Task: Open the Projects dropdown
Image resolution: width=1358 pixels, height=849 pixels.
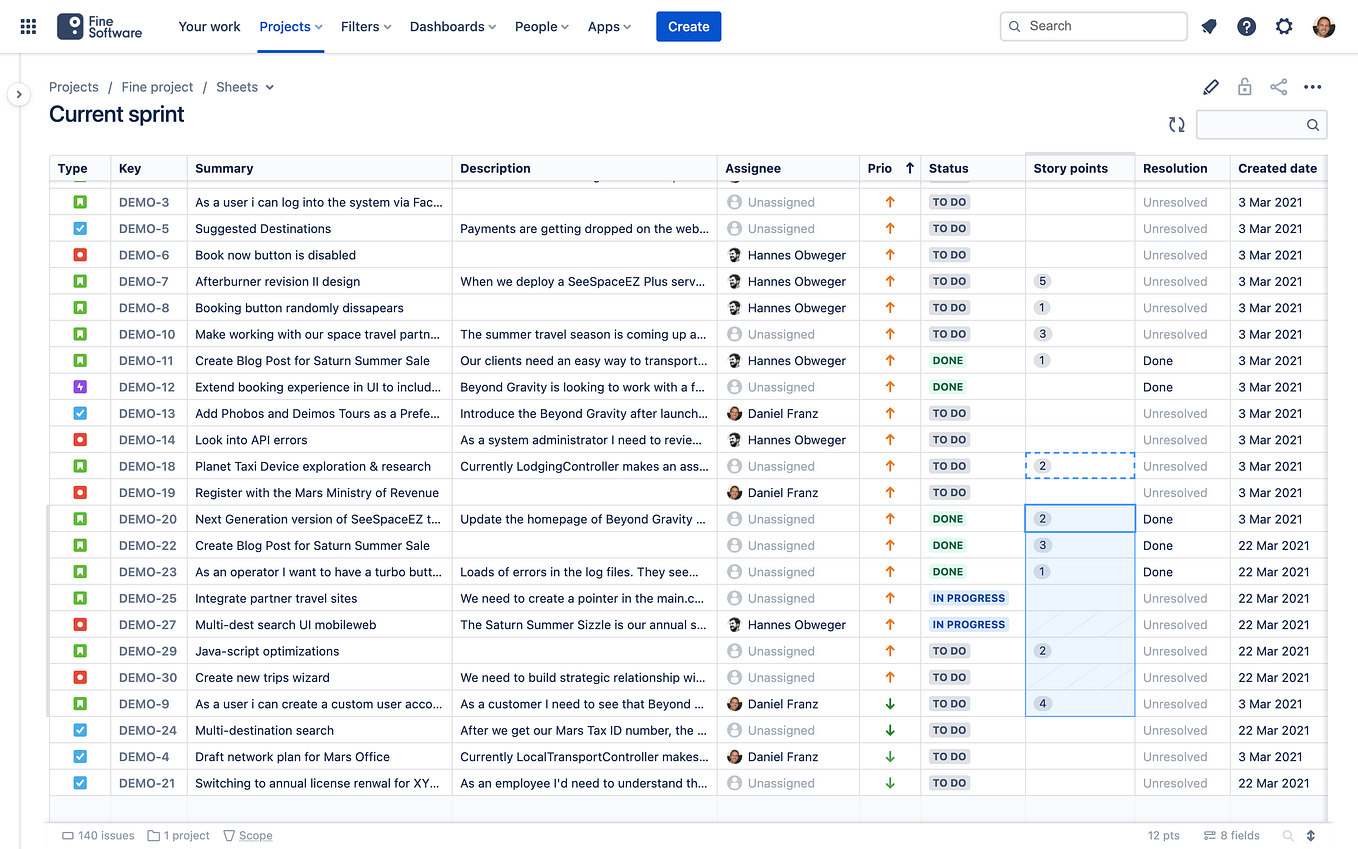Action: click(x=290, y=27)
